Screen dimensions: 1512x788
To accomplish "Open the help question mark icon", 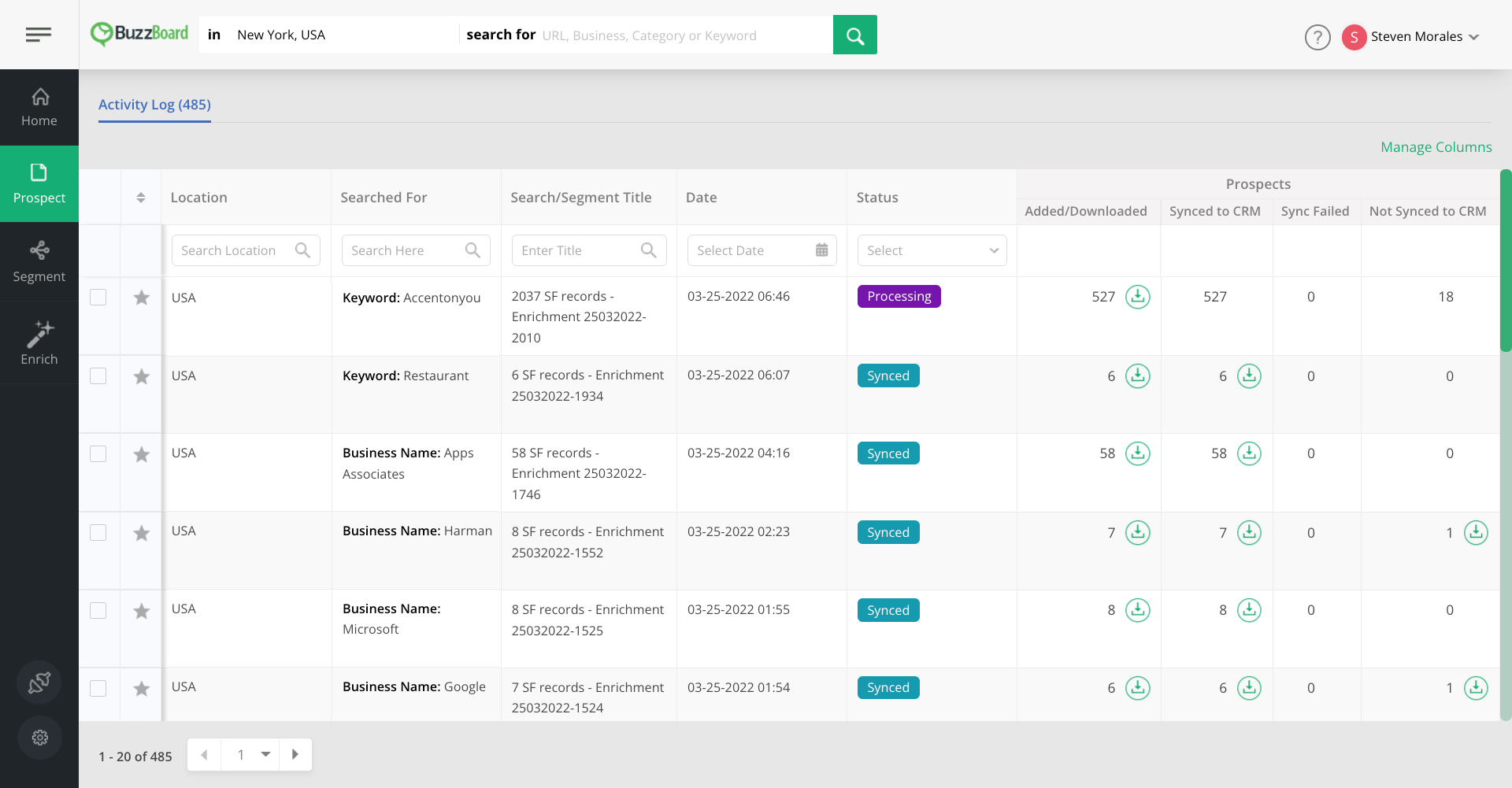I will [x=1317, y=37].
